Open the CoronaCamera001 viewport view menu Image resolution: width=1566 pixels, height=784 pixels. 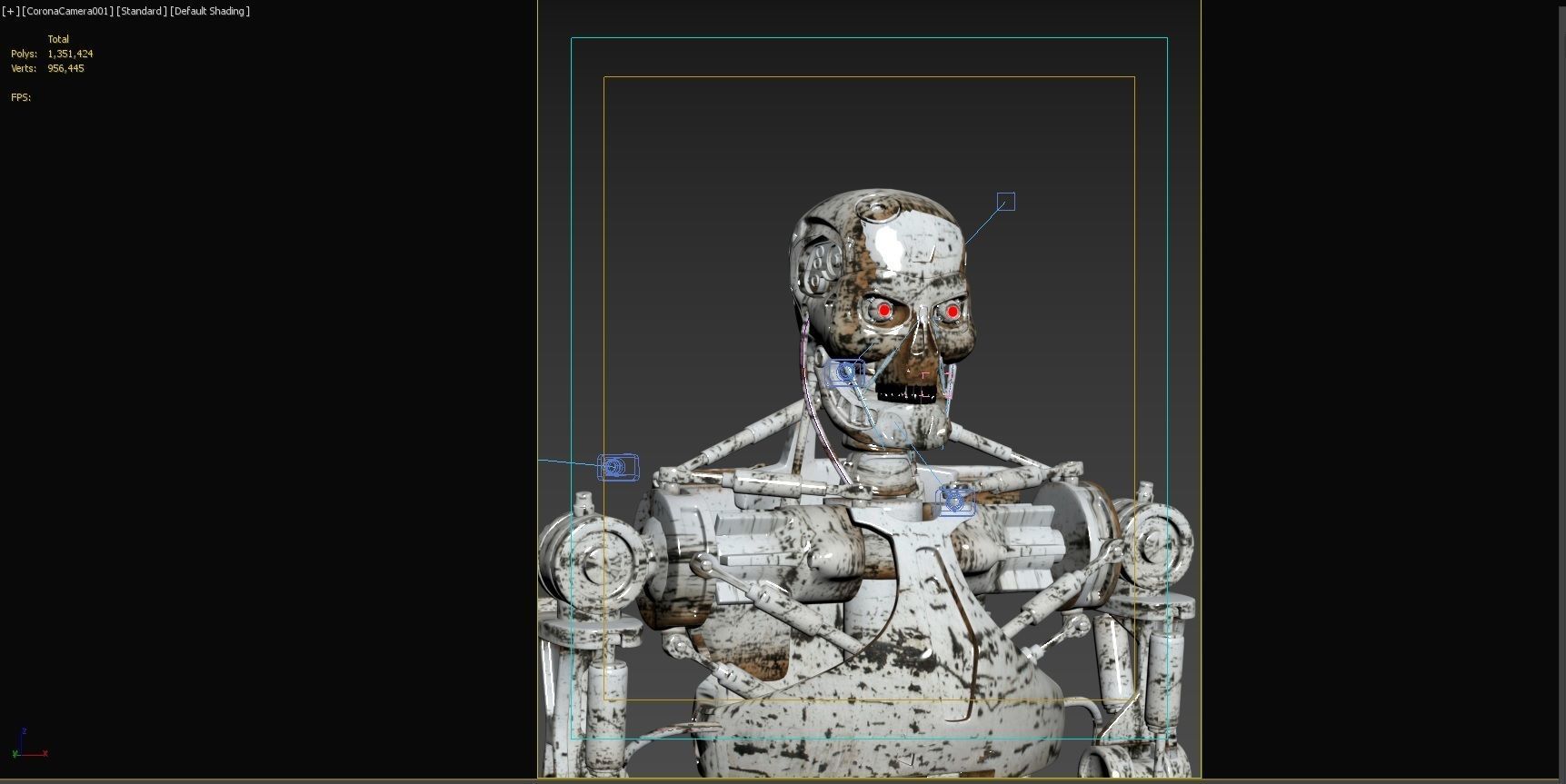[x=67, y=11]
